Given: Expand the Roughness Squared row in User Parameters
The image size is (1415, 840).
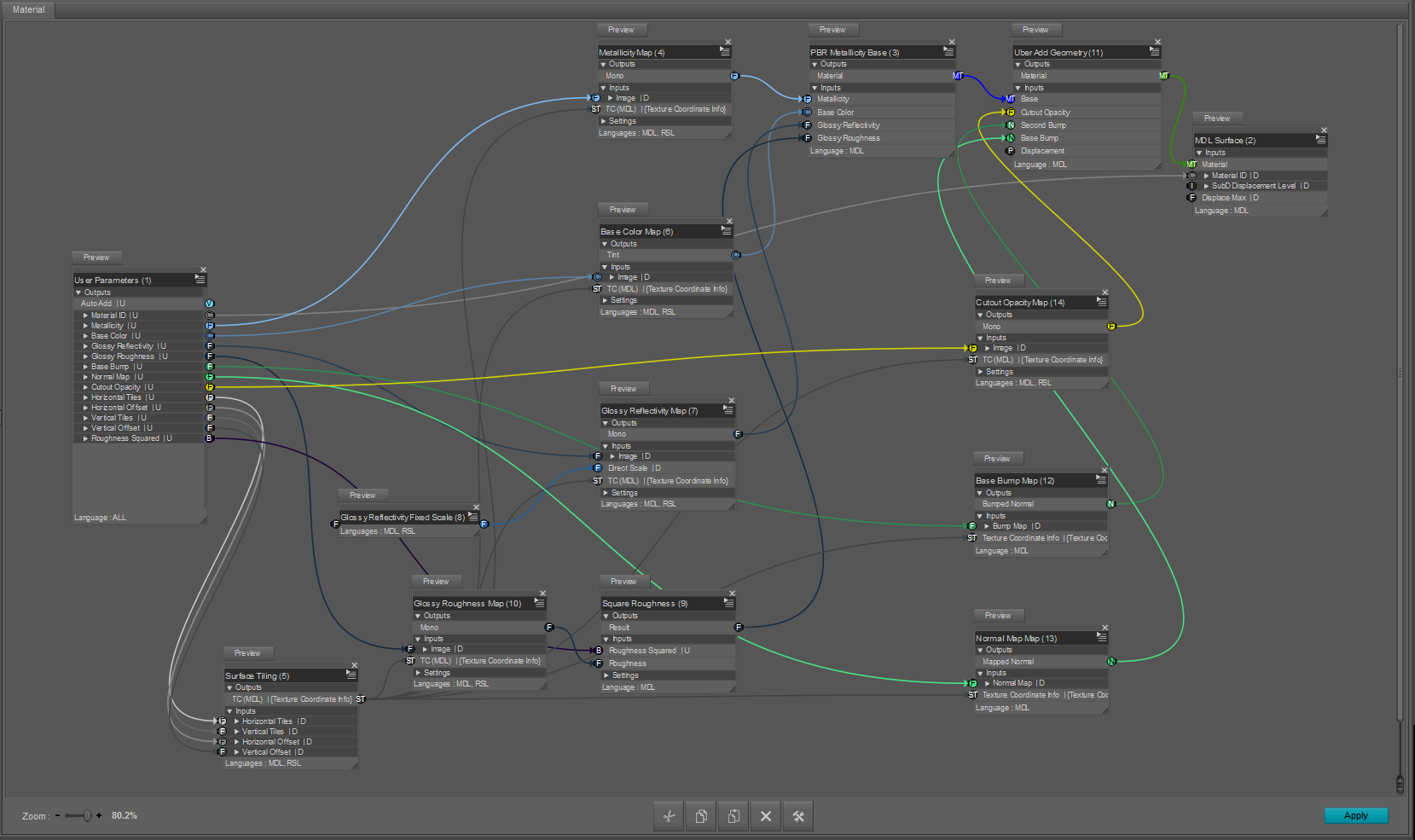Looking at the screenshot, I should [x=85, y=438].
